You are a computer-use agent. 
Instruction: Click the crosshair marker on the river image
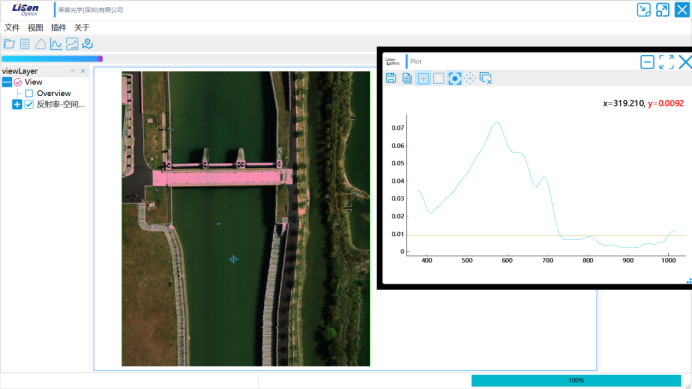click(x=233, y=259)
